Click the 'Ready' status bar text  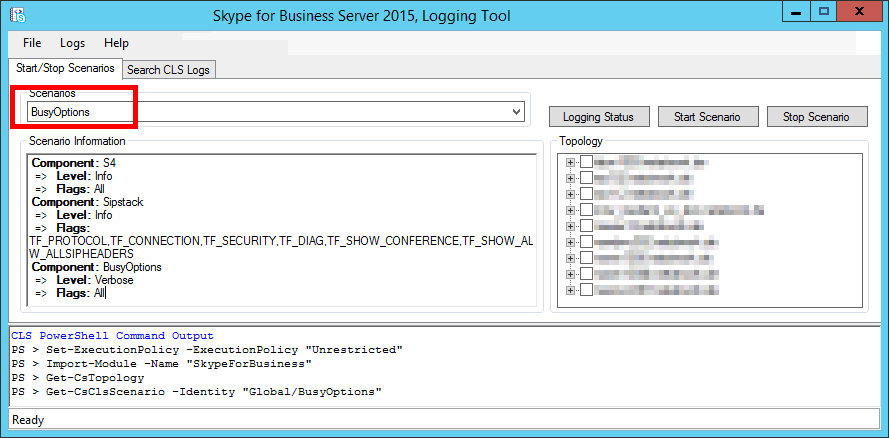28,420
